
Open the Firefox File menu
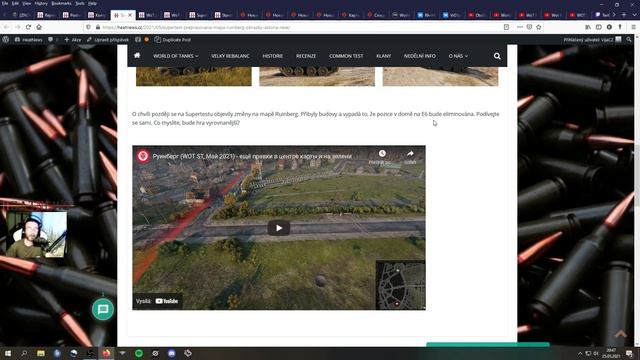4,3
